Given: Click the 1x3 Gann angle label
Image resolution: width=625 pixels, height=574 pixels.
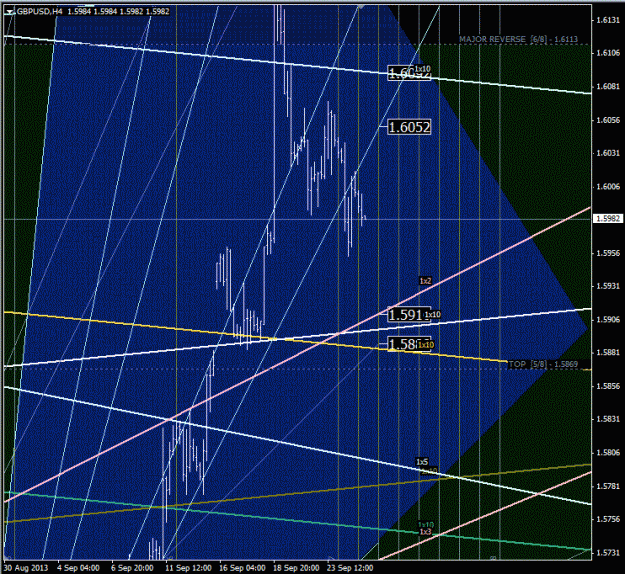Looking at the screenshot, I should (425, 532).
